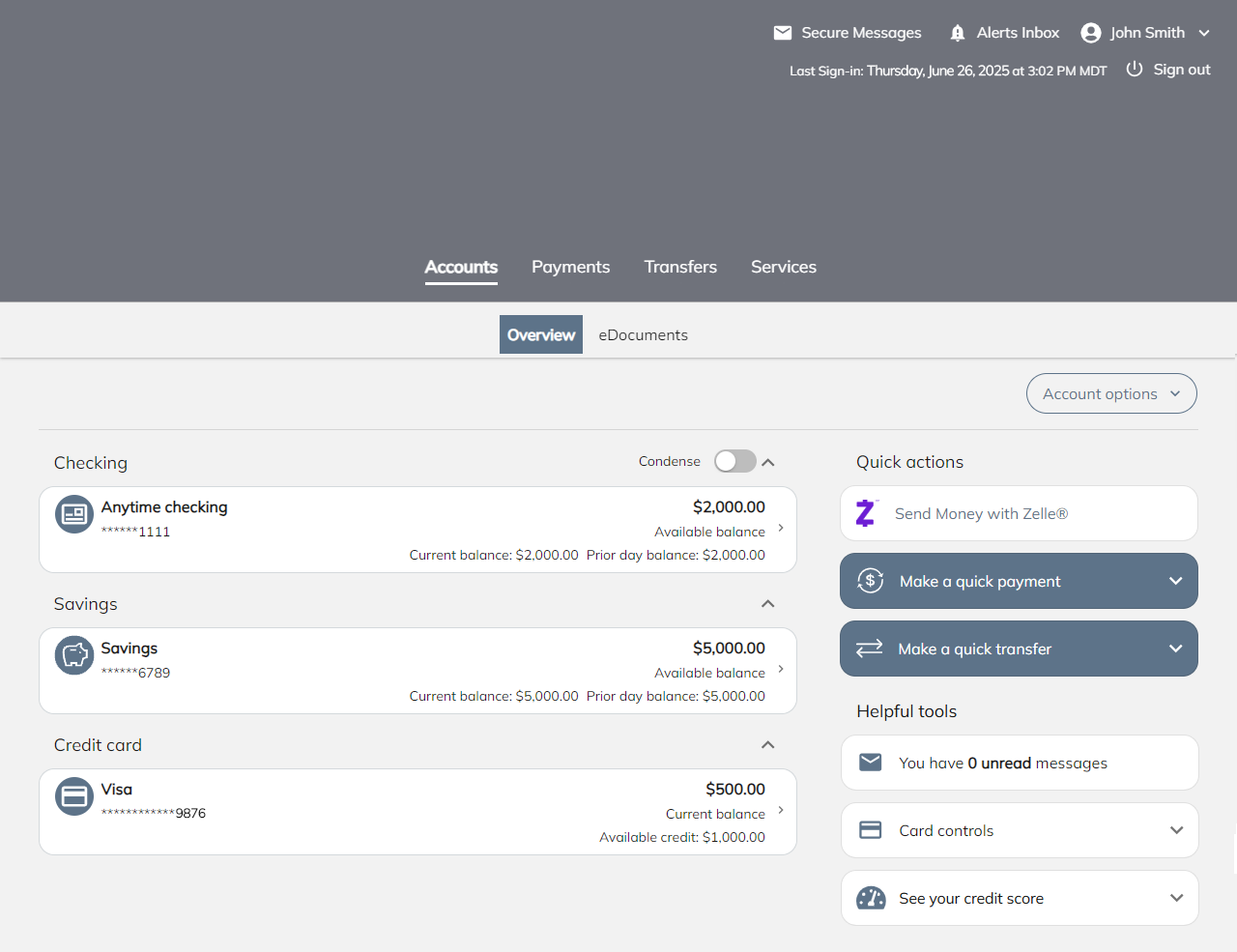Click the Anytime checking account icon
This screenshot has width=1237, height=952.
point(74,514)
